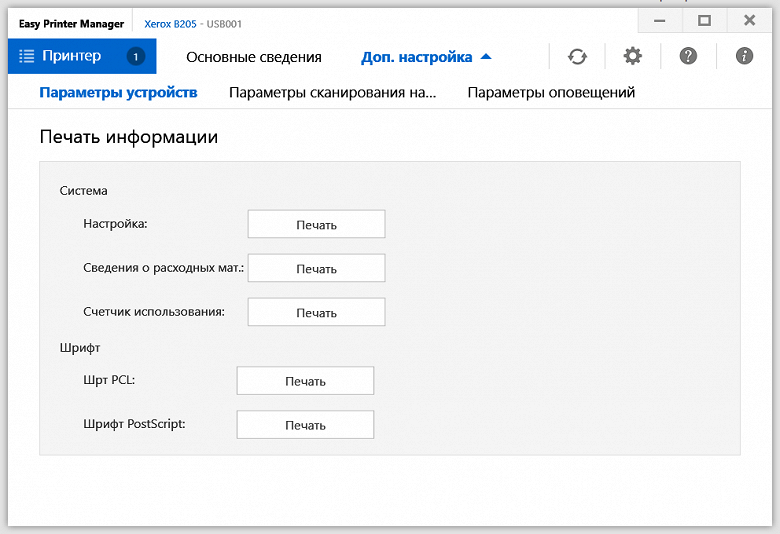
Task: Close the Easy Printer Manager window
Action: [749, 20]
